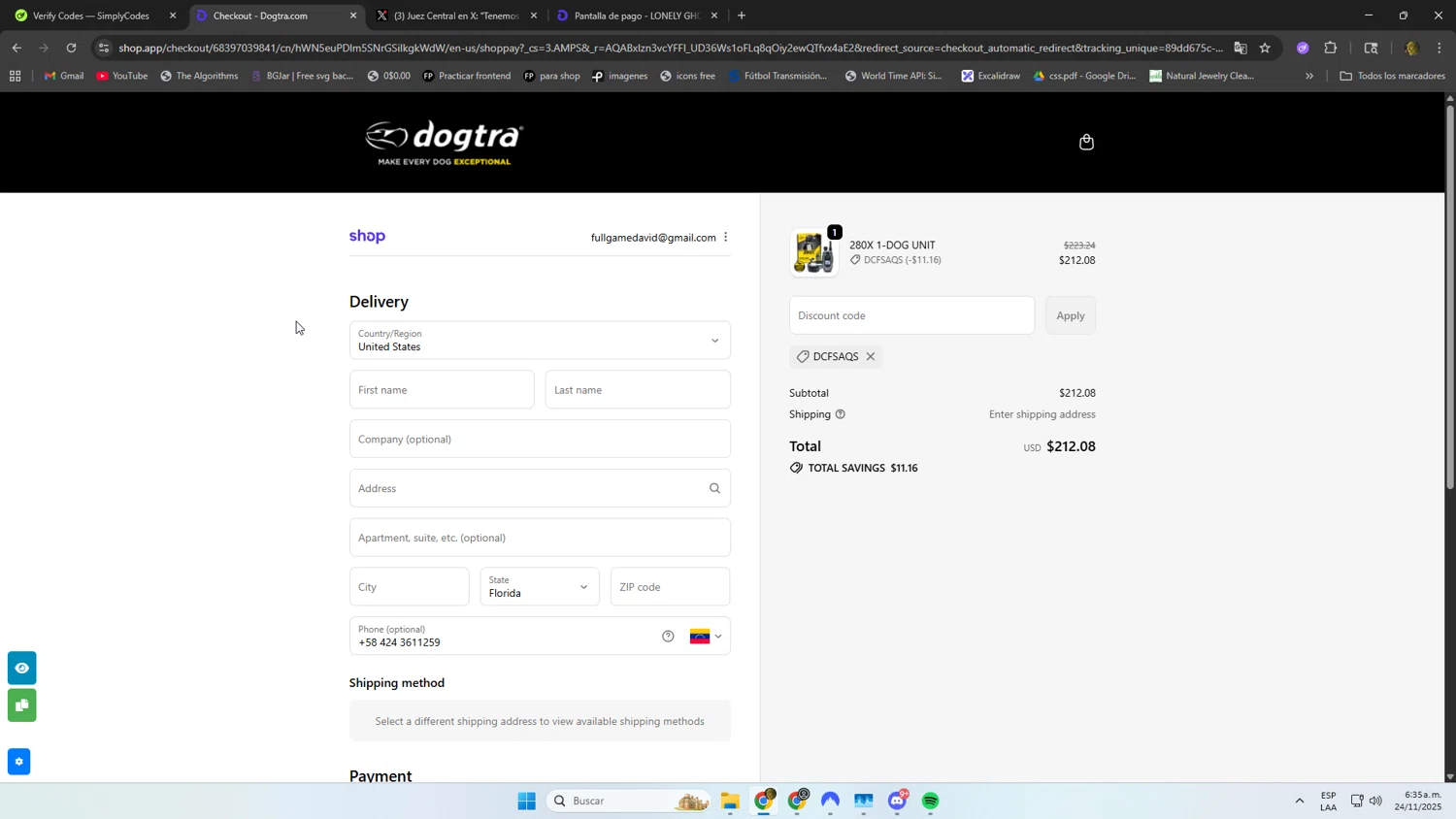Open World Time API bookmark
This screenshot has width=1456, height=819.
(893, 76)
